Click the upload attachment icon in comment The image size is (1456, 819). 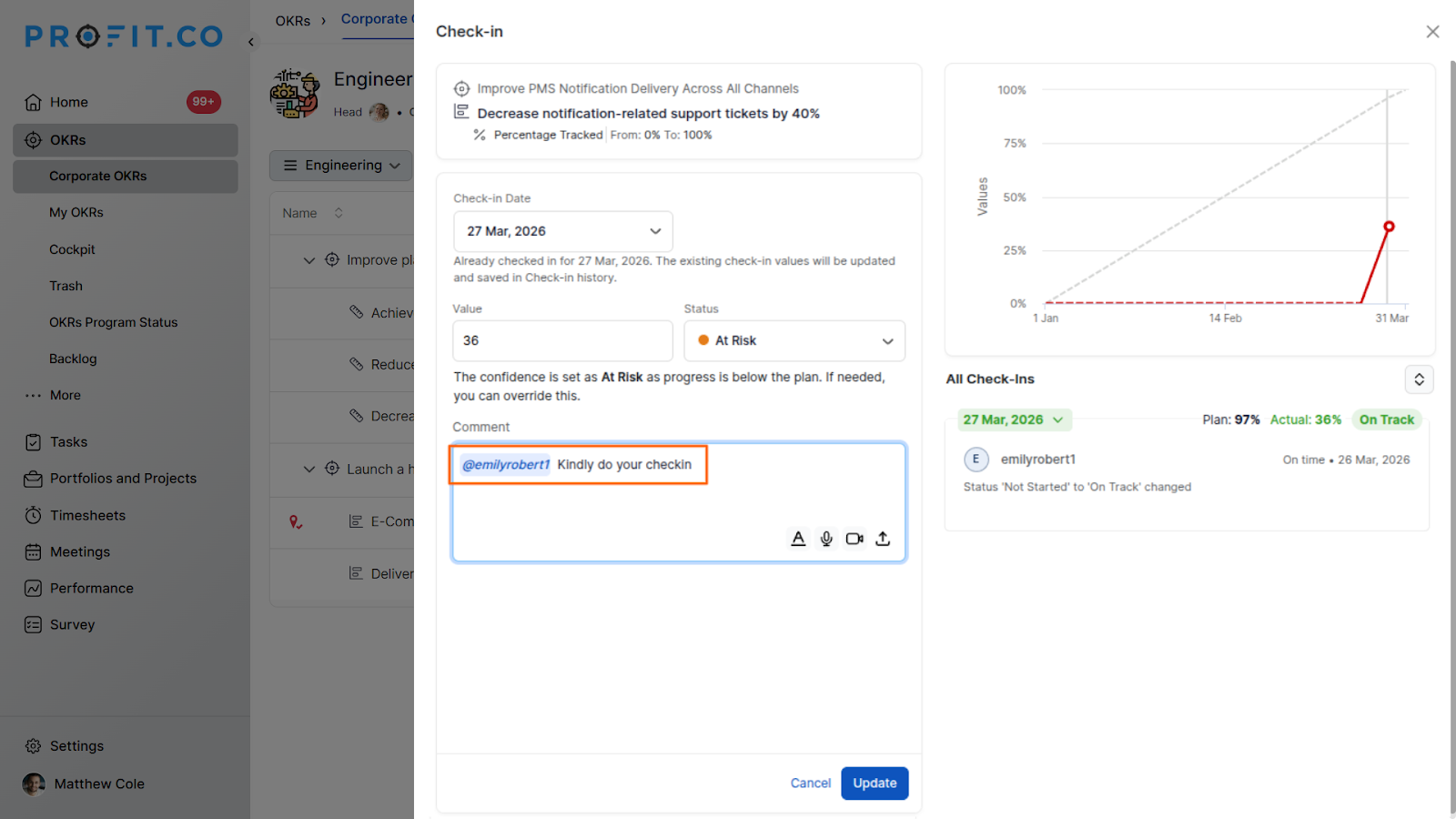883,539
